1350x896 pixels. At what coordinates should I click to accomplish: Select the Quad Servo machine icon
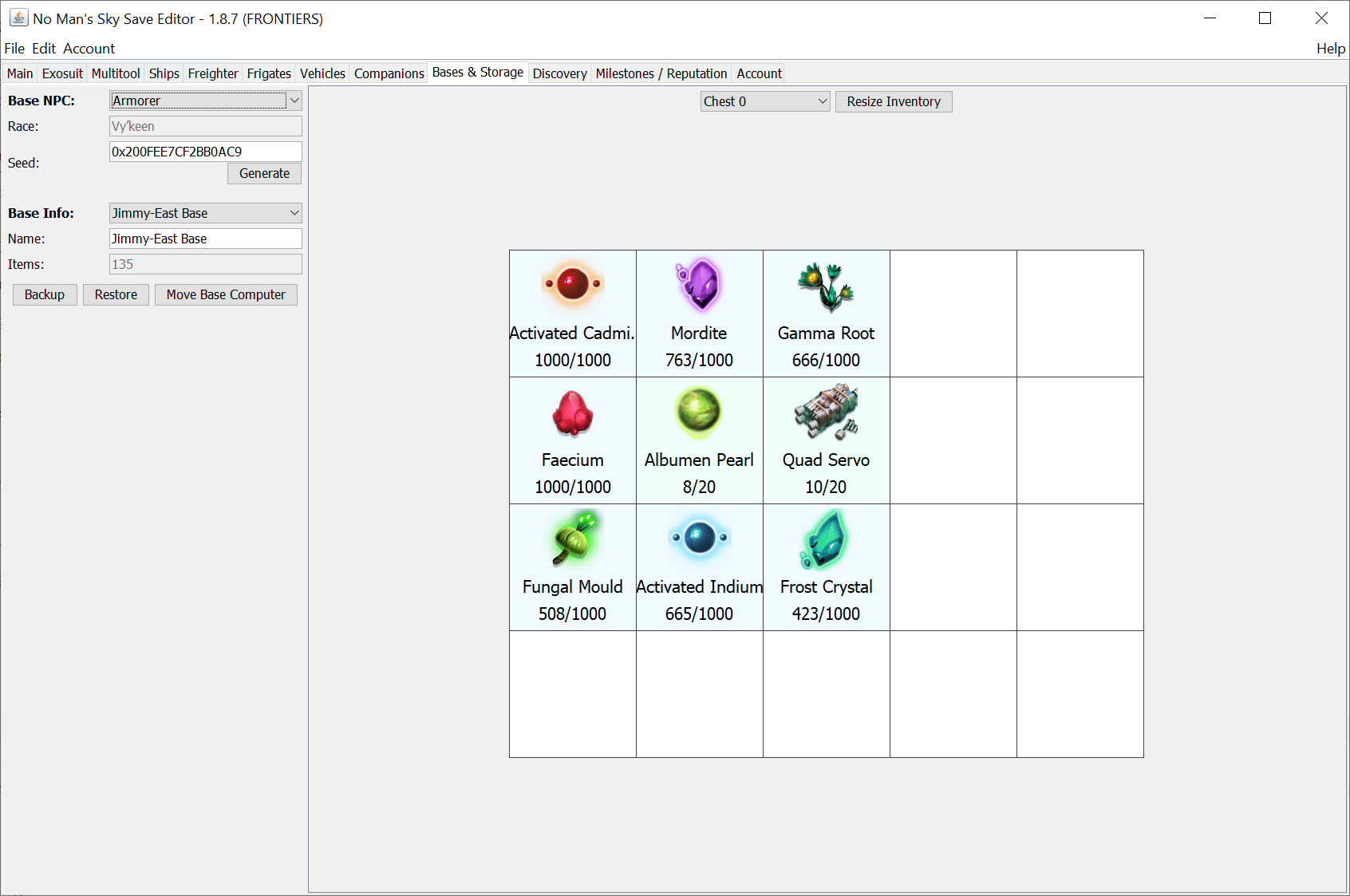pos(826,412)
